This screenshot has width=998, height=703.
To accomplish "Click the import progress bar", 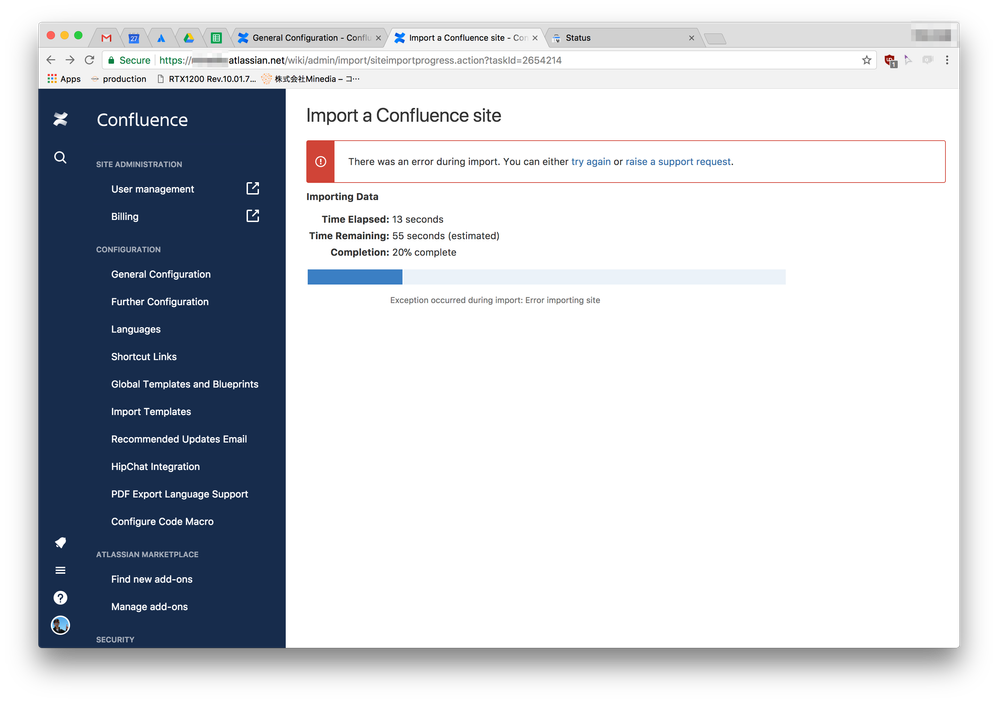I will pyautogui.click(x=545, y=277).
